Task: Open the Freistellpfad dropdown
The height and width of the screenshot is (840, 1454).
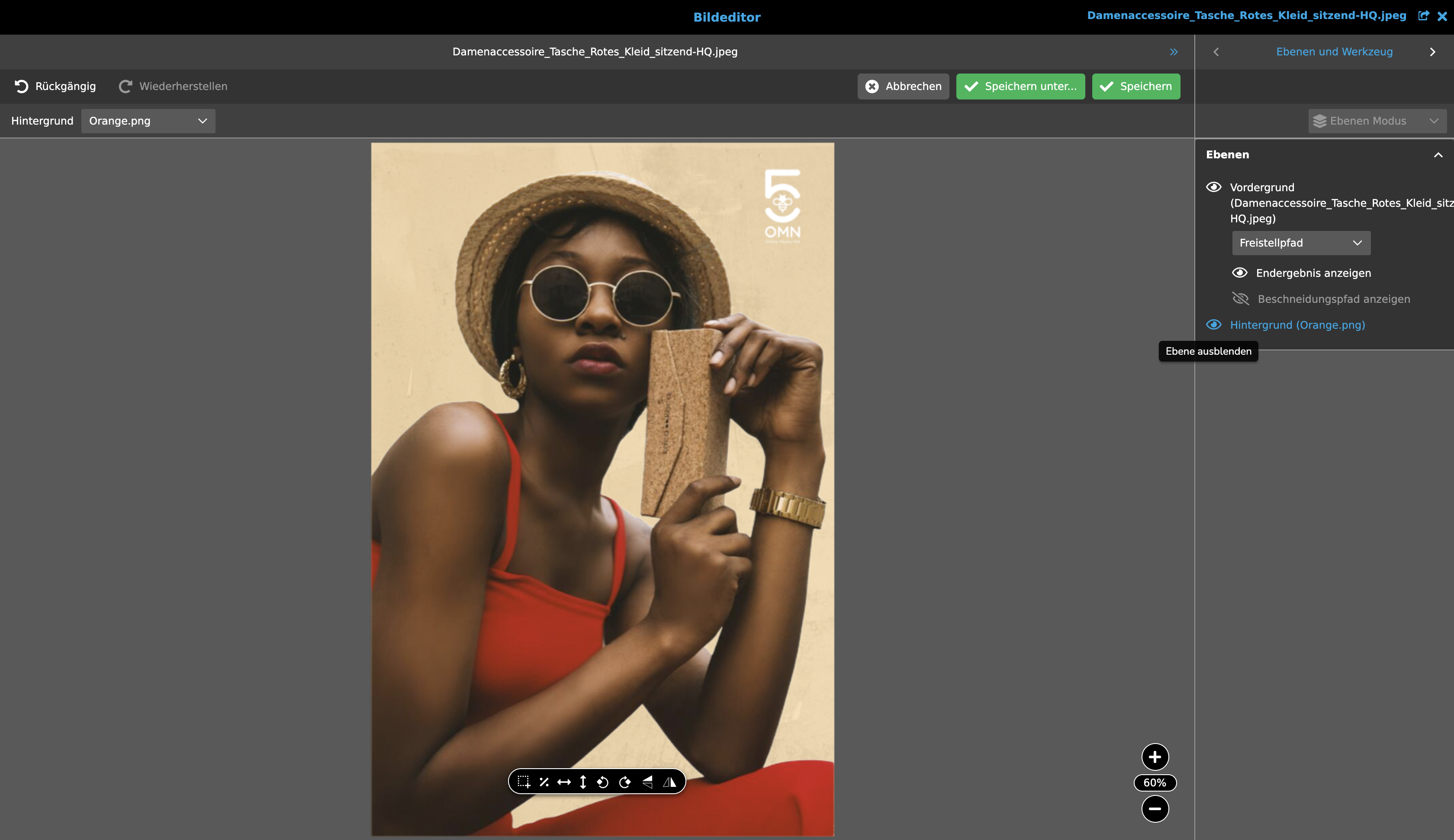Action: coord(1300,243)
